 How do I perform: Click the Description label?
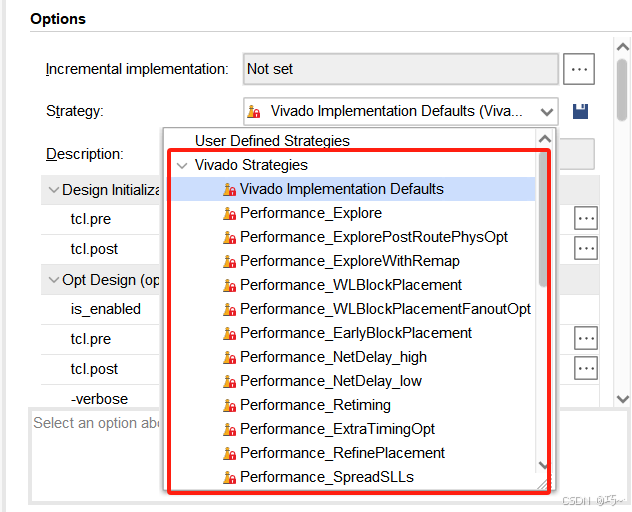tap(85, 154)
